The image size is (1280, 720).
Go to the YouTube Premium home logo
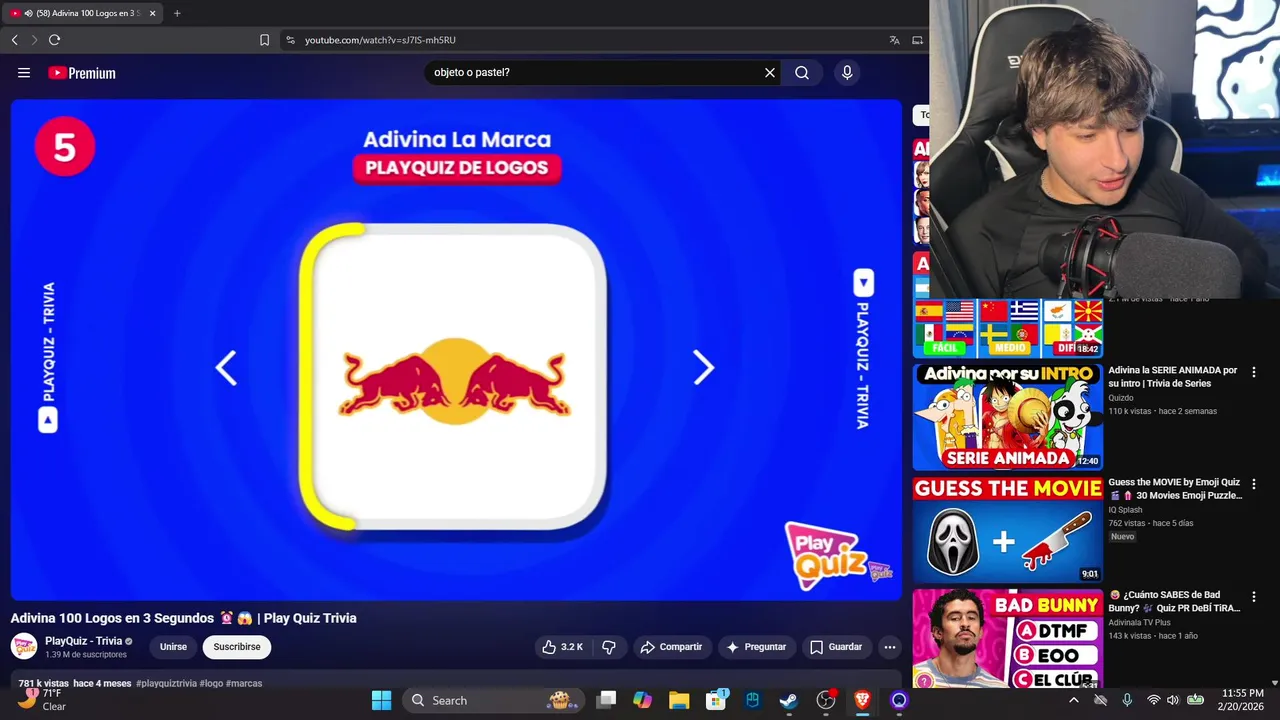pos(82,73)
